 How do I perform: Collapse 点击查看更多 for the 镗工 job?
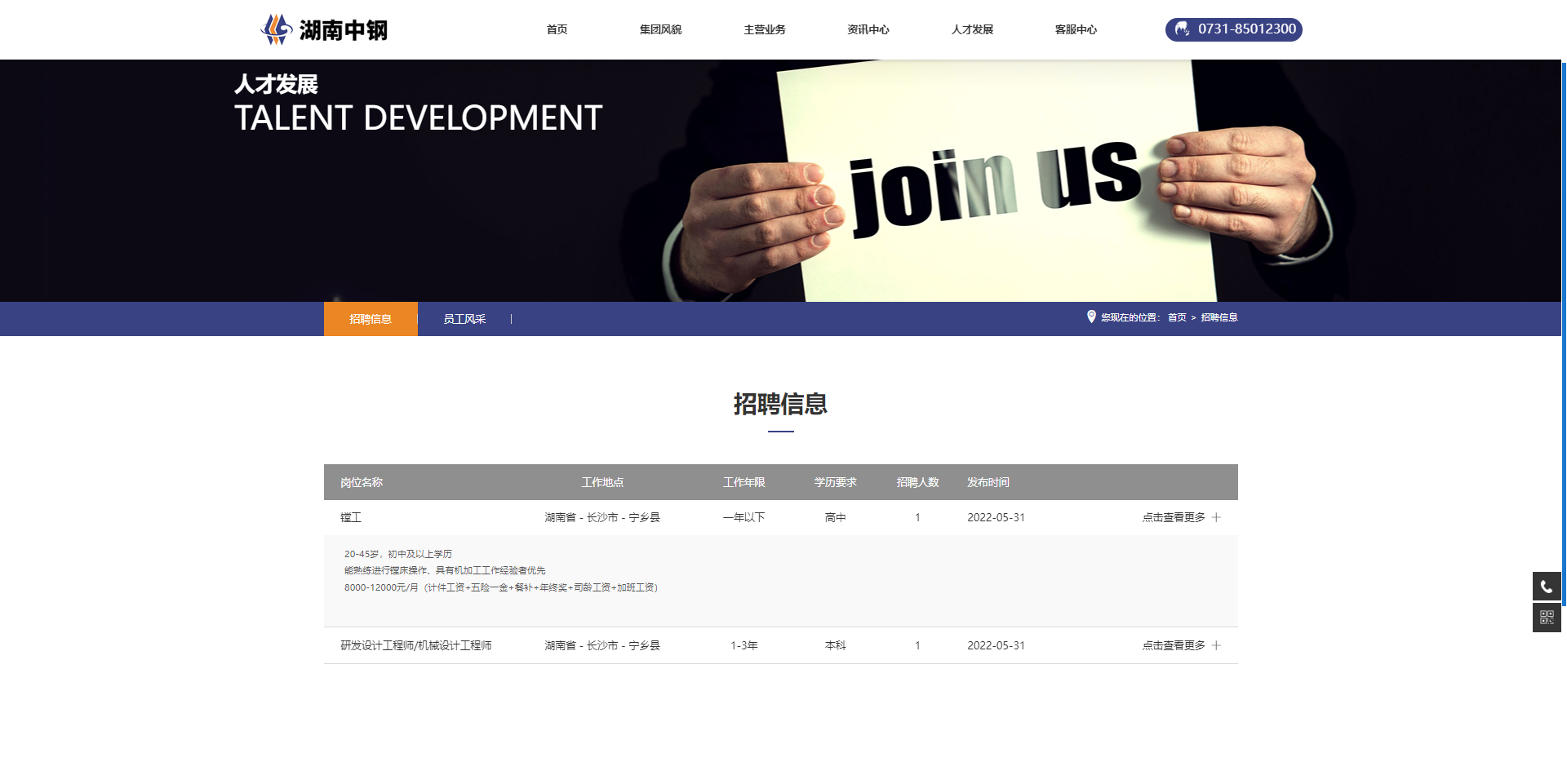tap(1174, 517)
